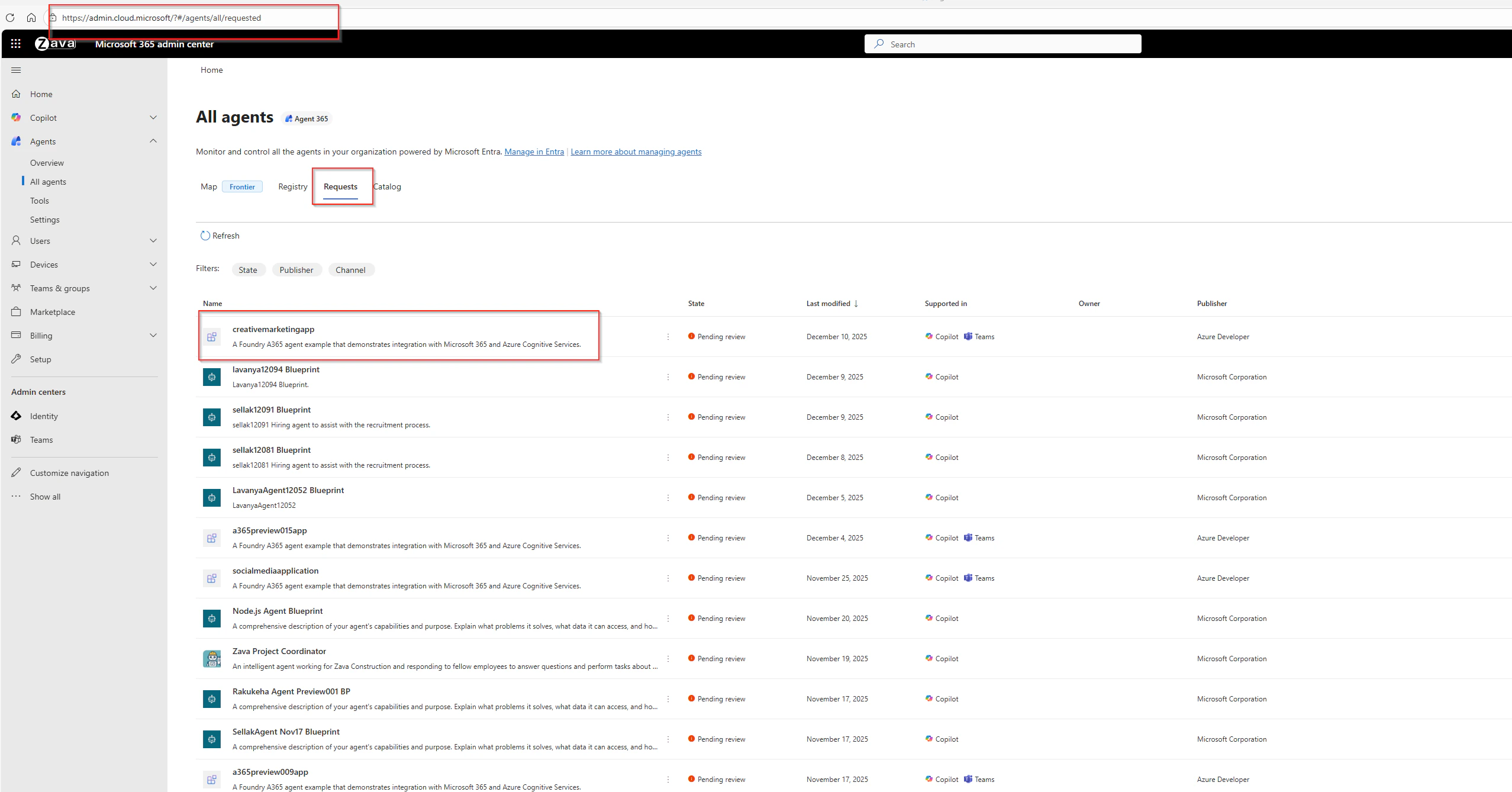Open more options for Zava Project Coordinator
This screenshot has height=792, width=1512.
(x=668, y=659)
